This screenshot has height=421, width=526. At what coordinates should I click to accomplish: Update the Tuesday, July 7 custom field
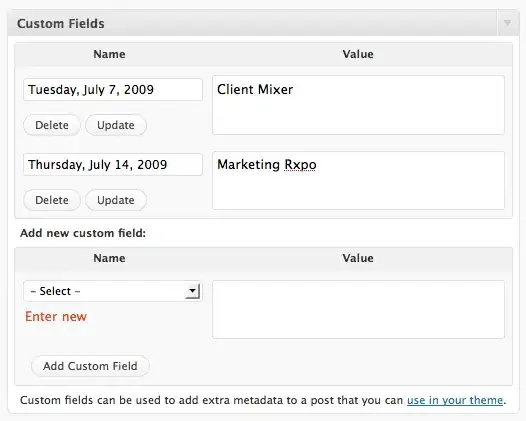(x=116, y=125)
